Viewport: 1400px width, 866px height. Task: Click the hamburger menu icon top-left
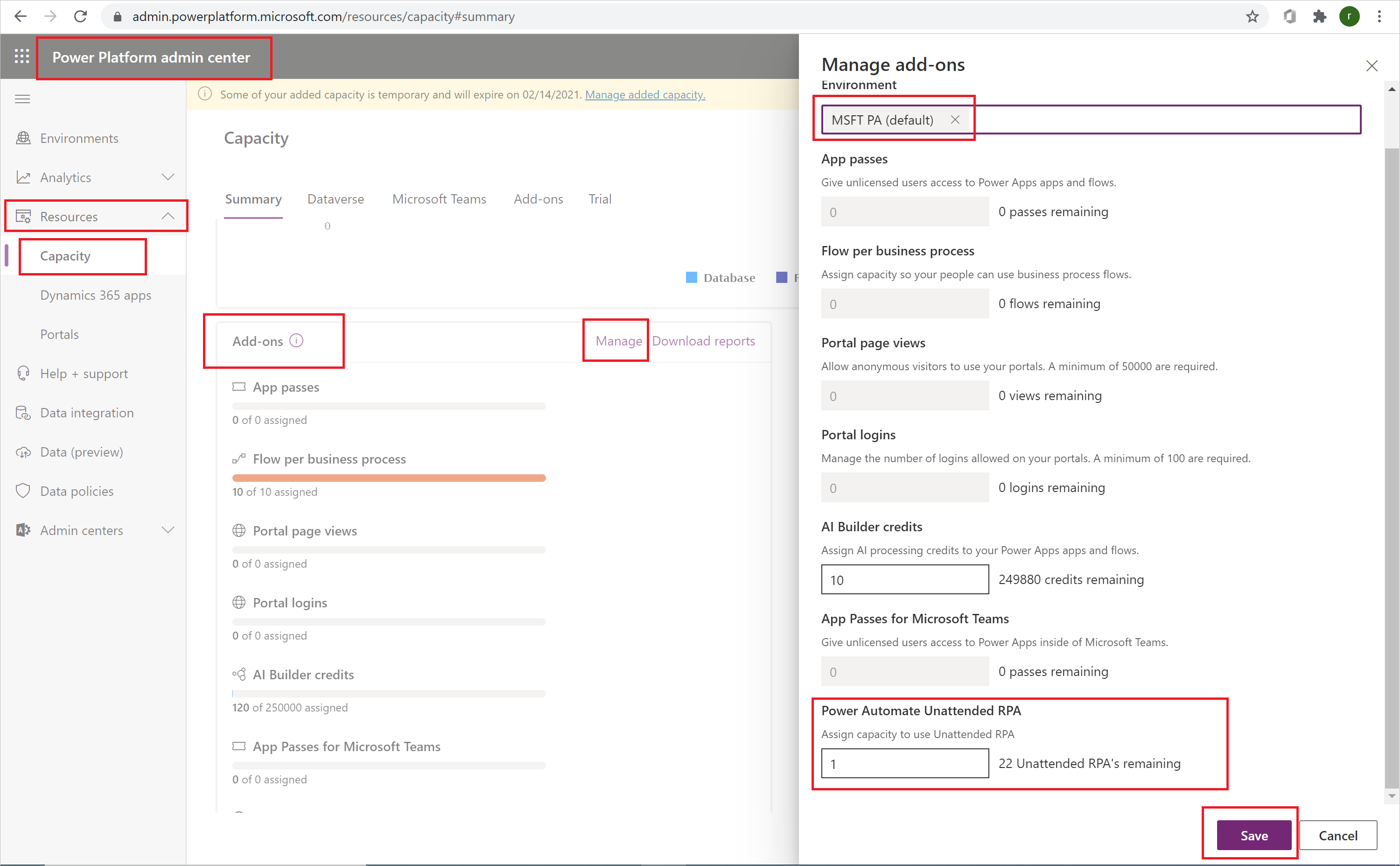22,98
